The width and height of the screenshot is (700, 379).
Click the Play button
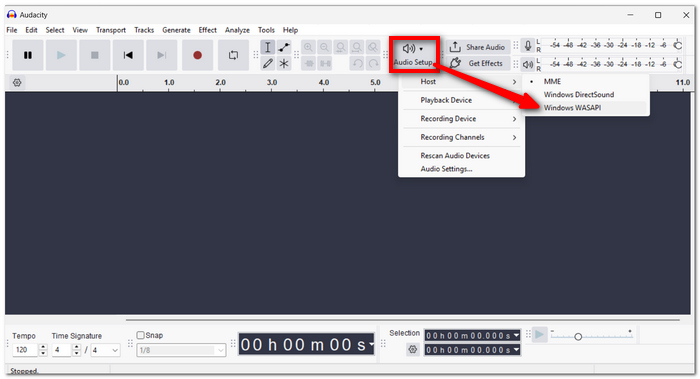click(x=61, y=55)
